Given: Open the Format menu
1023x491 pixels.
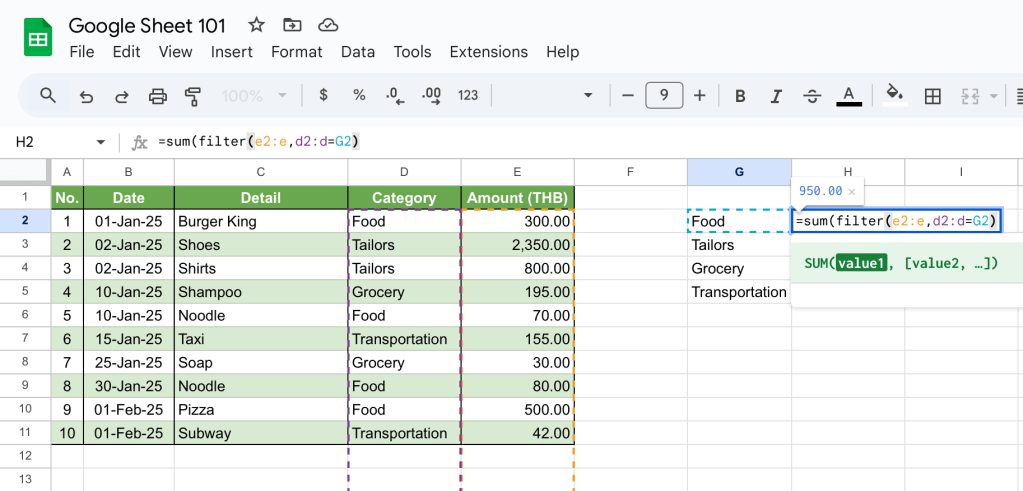Looking at the screenshot, I should tap(297, 52).
